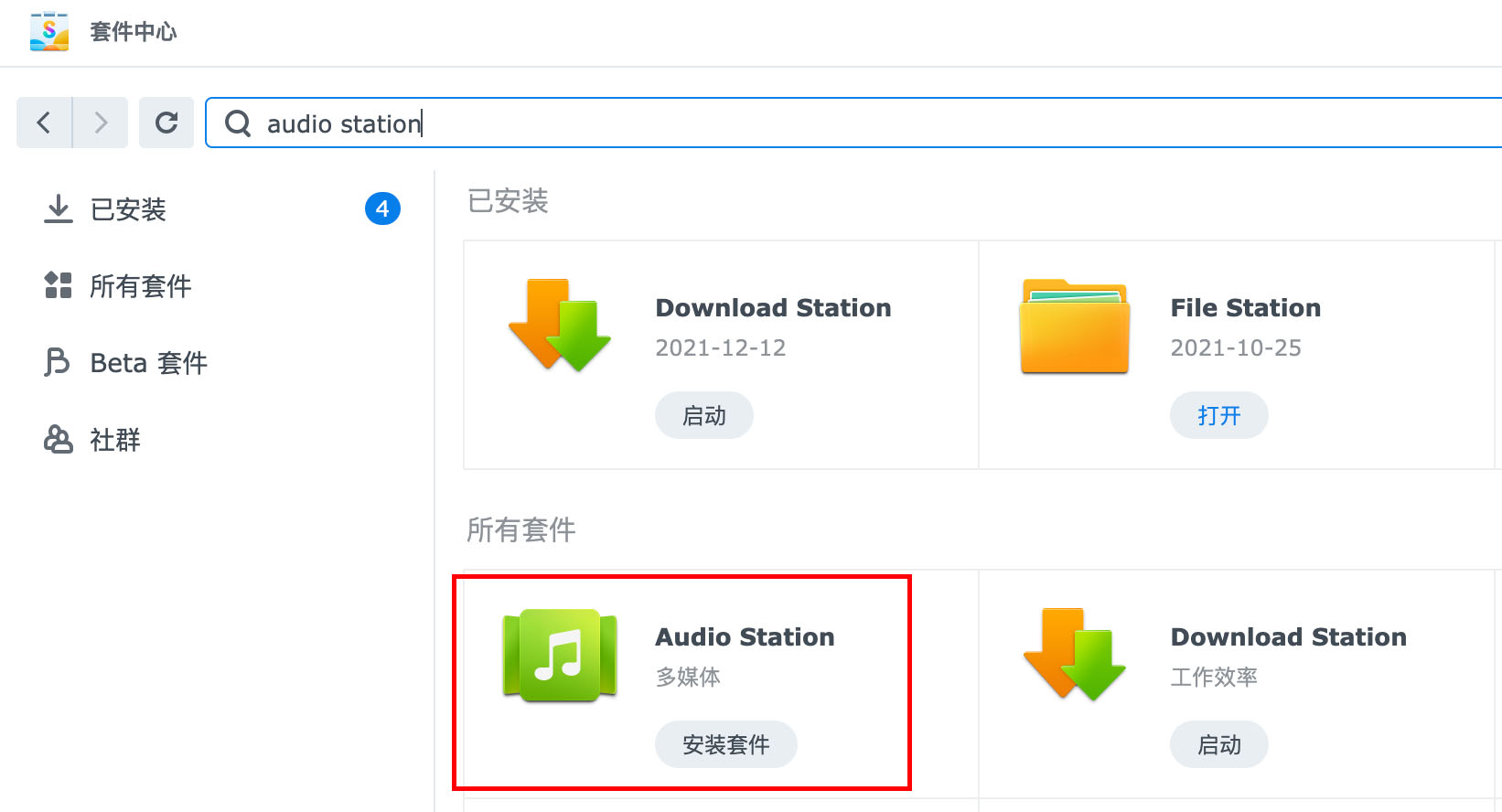Click the green Audio Station icon

click(560, 656)
